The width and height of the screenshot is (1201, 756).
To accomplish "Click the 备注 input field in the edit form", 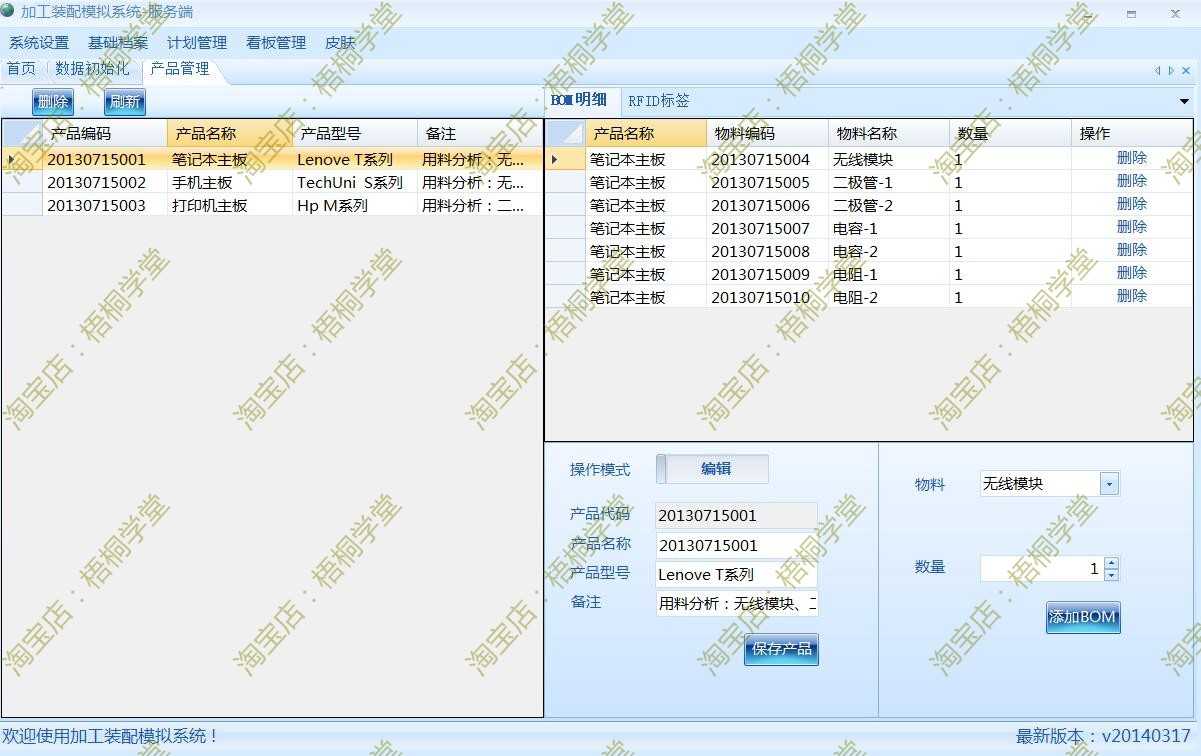I will coord(736,604).
